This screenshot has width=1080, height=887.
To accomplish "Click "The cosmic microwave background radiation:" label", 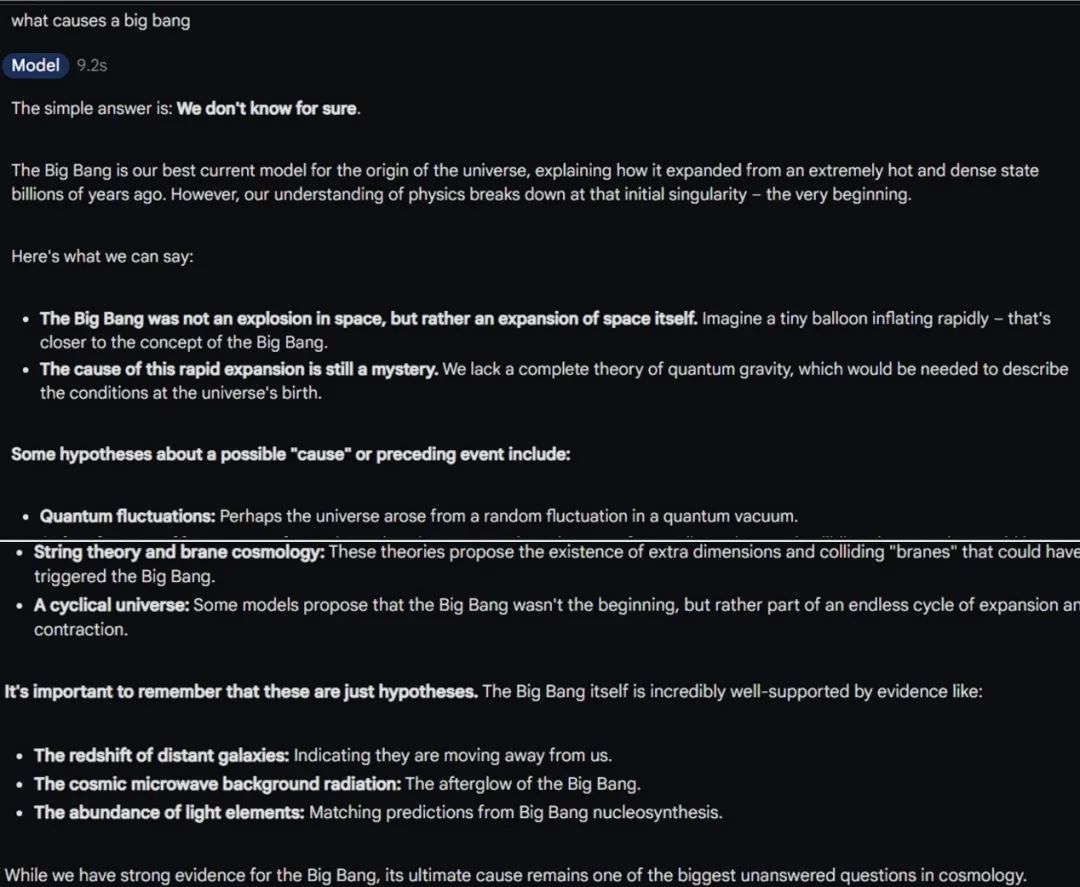I will (x=217, y=784).
